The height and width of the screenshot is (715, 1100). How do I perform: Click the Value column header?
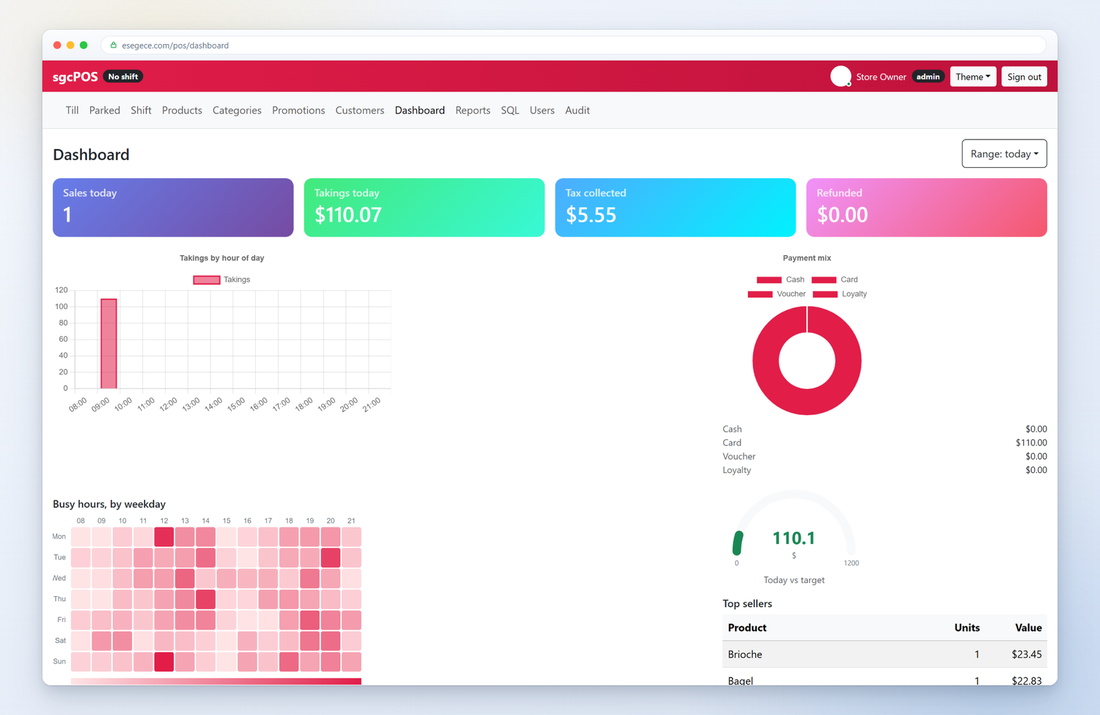[x=1028, y=627]
